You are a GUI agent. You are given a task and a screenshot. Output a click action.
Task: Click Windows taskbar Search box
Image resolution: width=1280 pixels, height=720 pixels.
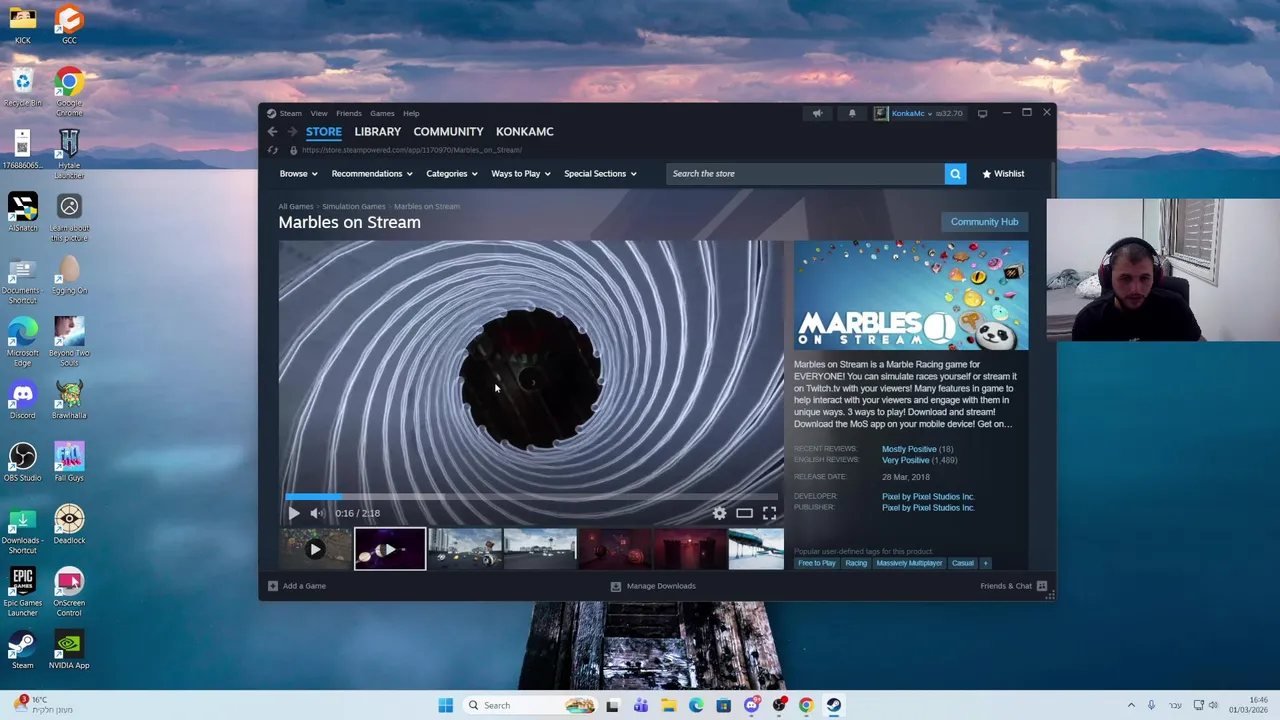click(x=530, y=705)
